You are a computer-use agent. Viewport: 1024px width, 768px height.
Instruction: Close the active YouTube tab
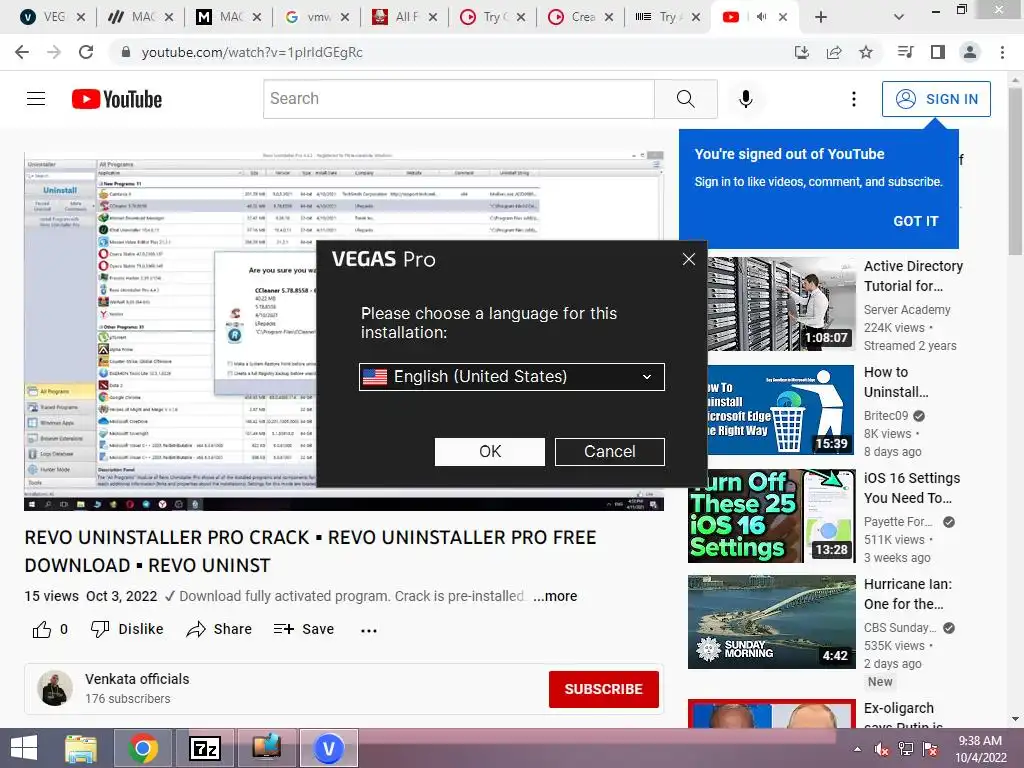pyautogui.click(x=782, y=17)
